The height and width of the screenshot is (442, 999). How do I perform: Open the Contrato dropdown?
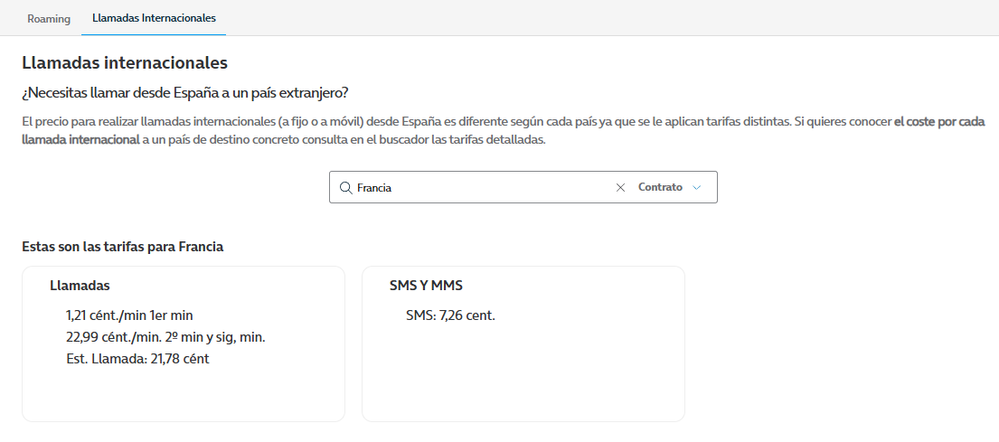[x=660, y=187]
